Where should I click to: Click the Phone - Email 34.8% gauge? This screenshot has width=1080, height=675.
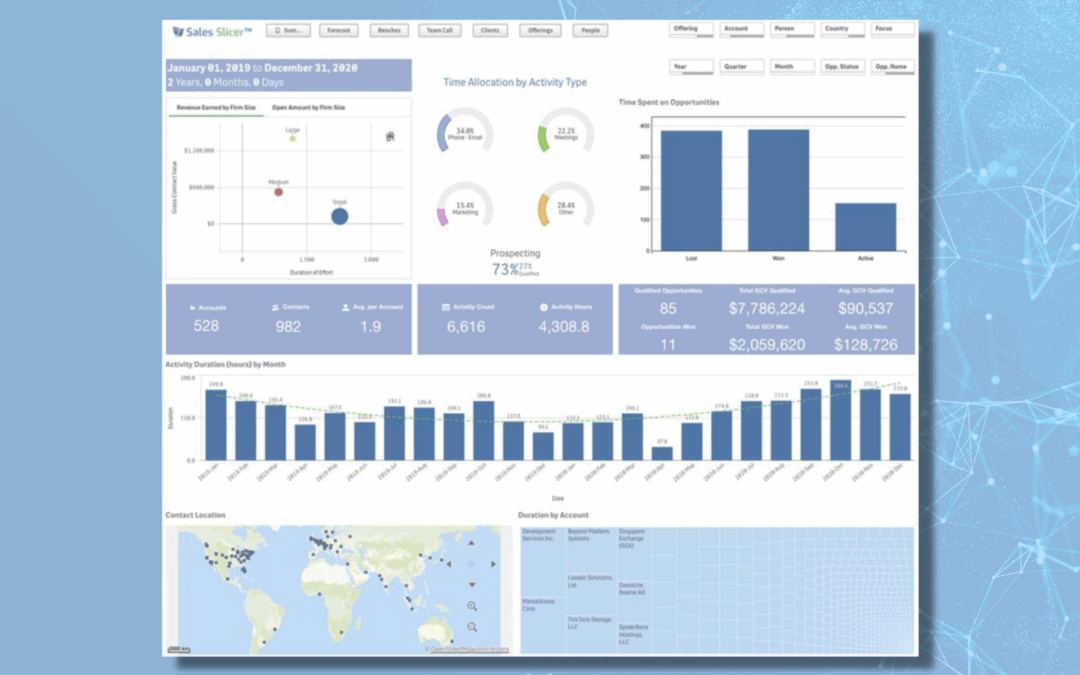click(x=465, y=131)
